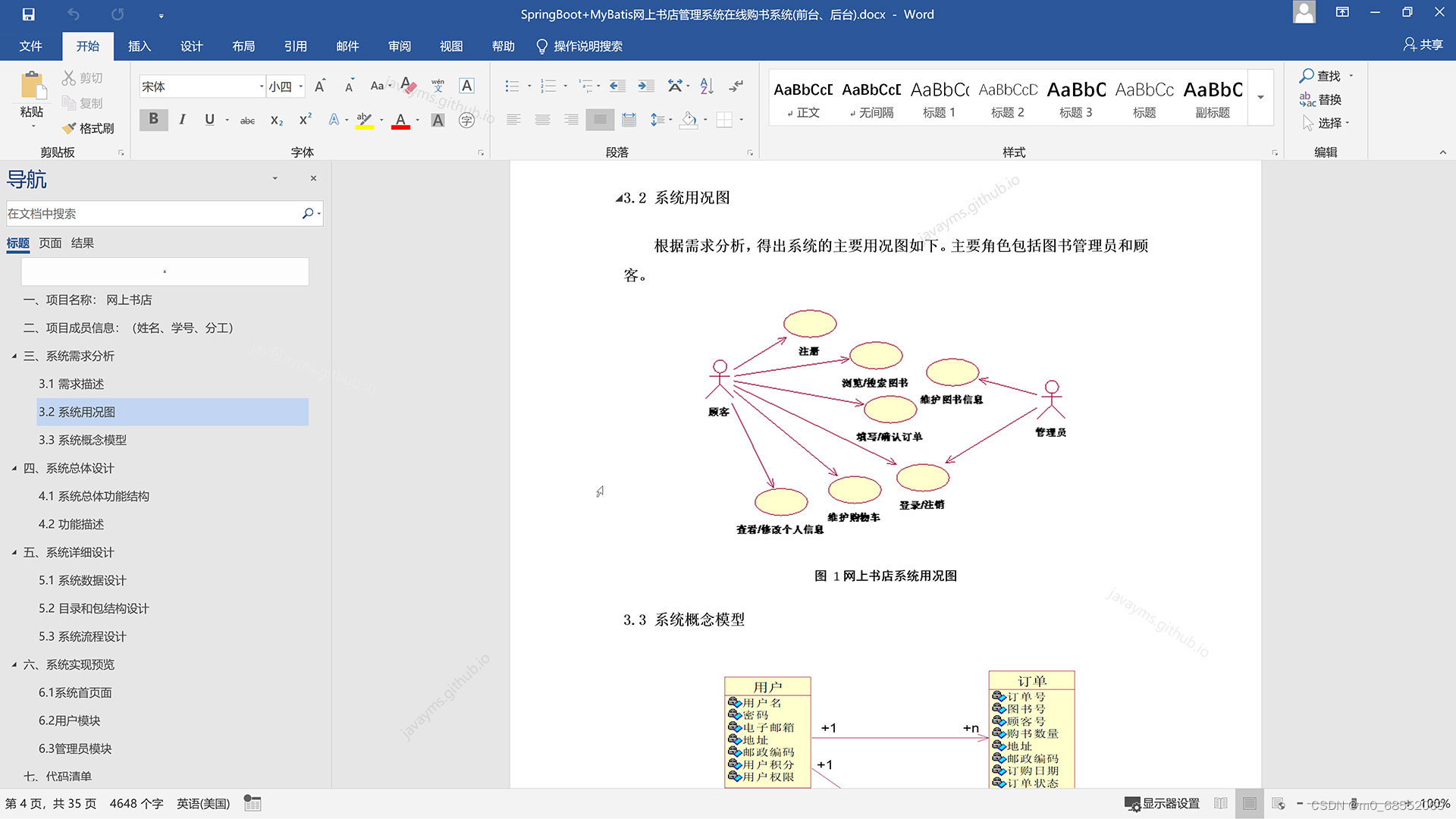Toggle Bold formatting button

pos(153,119)
